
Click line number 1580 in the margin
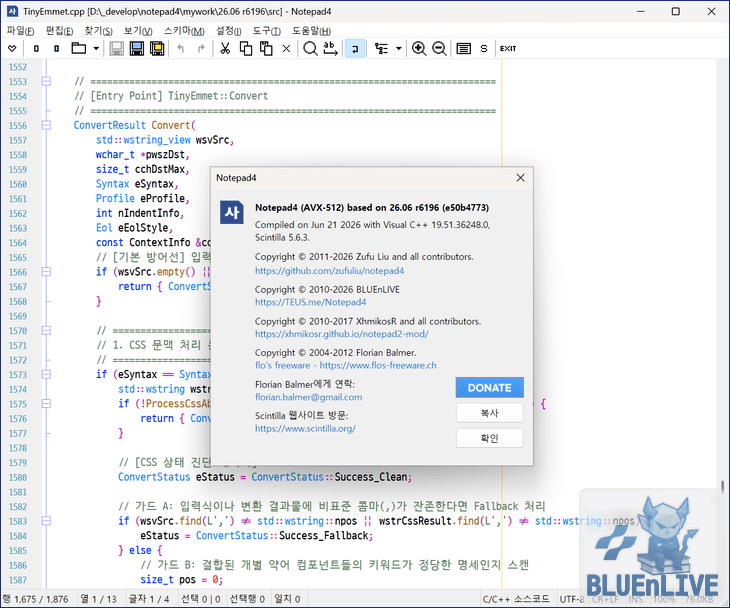click(x=18, y=477)
